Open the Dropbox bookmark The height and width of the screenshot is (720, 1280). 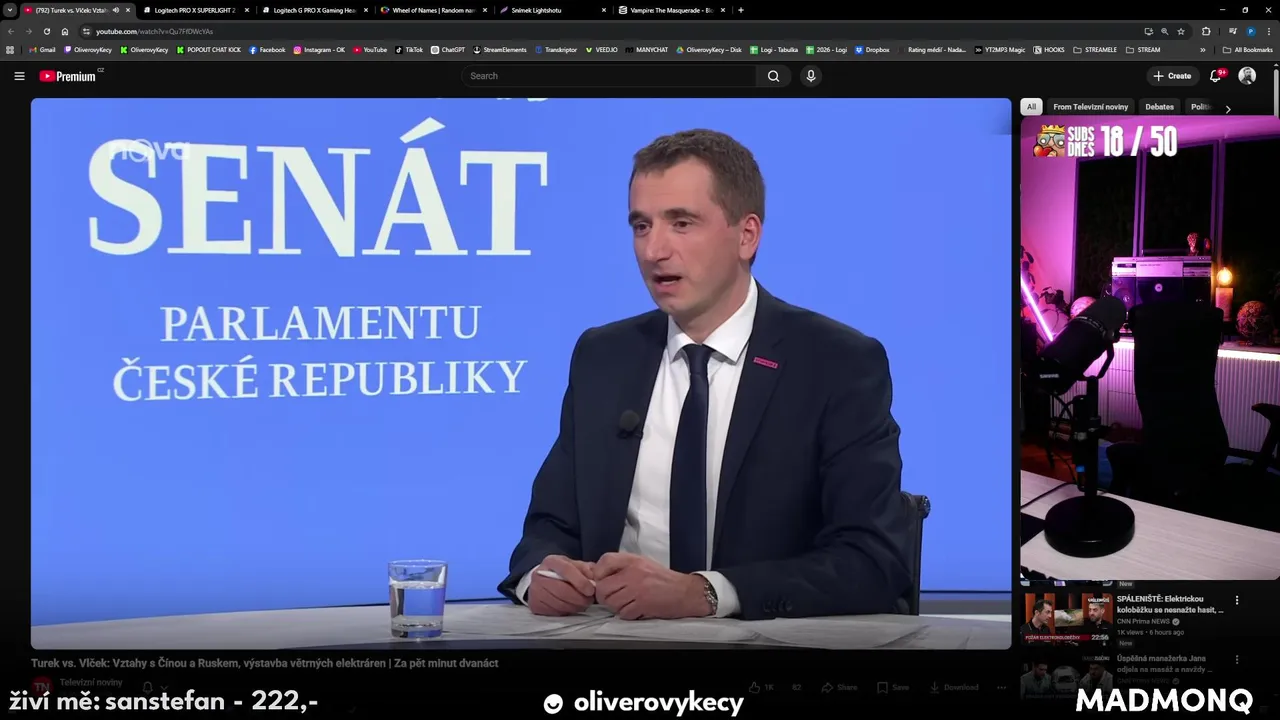point(872,50)
